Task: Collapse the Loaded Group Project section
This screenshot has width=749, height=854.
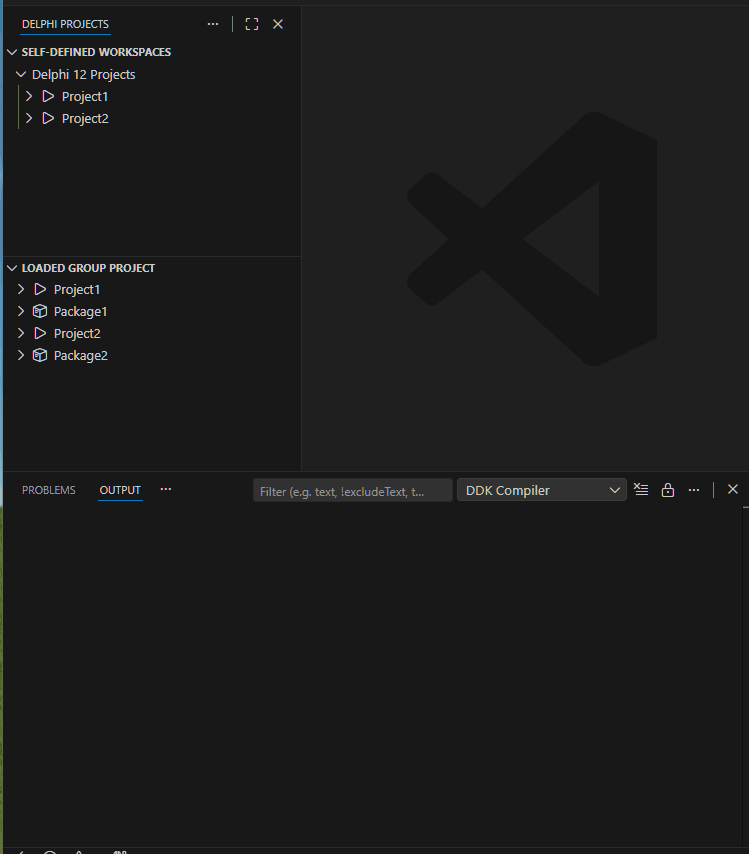Action: click(13, 268)
